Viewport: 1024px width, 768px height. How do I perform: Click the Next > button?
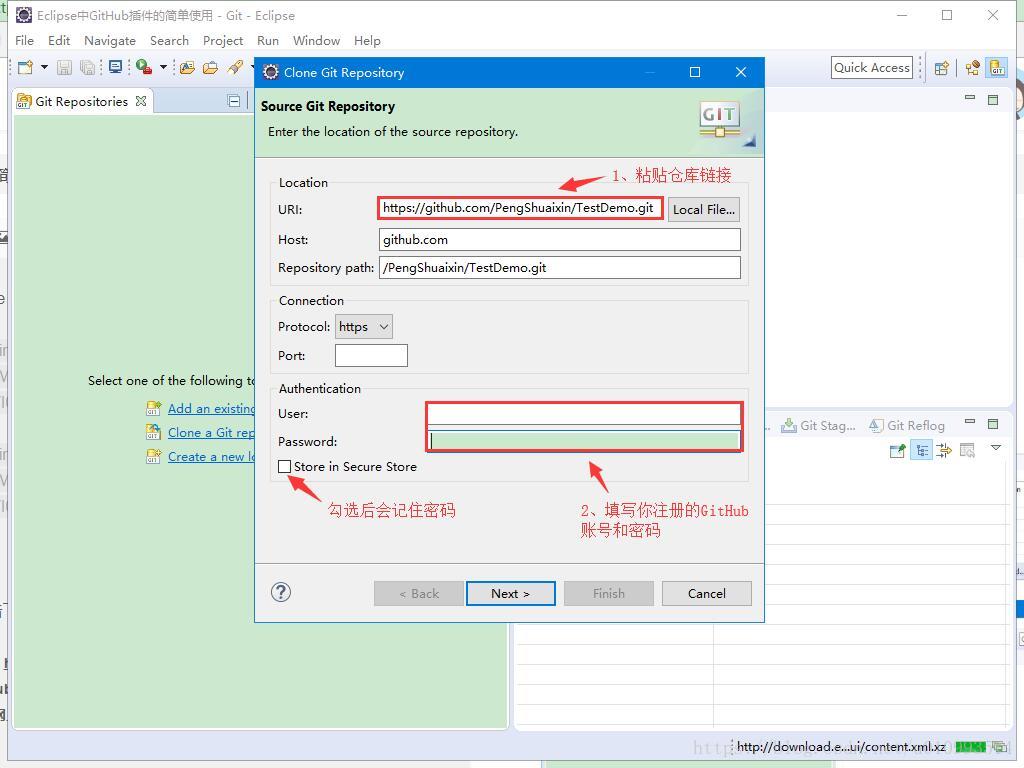pyautogui.click(x=511, y=594)
